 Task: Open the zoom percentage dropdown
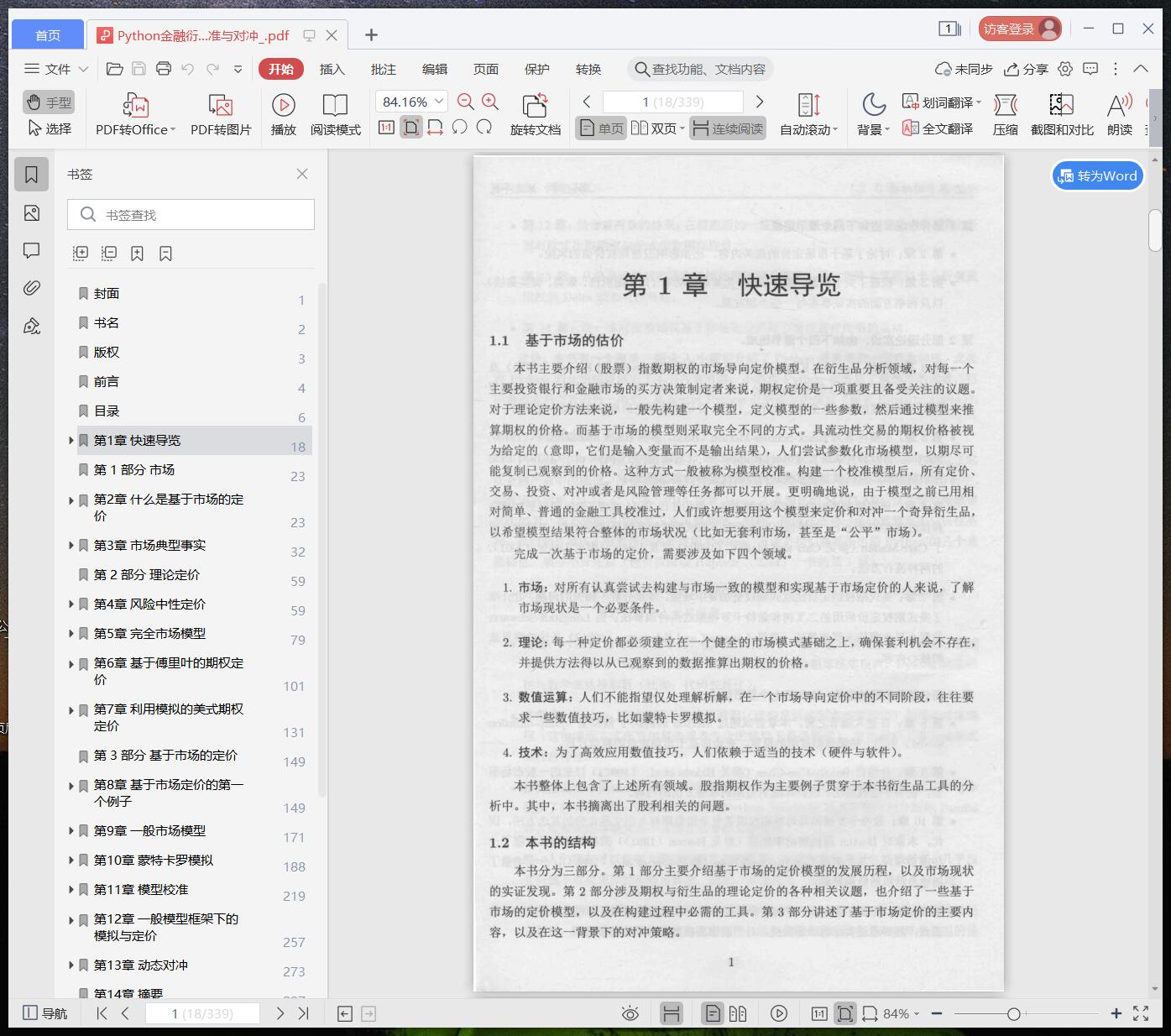coord(440,102)
